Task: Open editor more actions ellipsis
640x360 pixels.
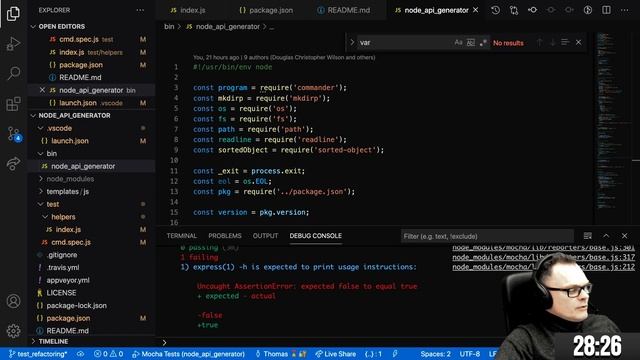Action: (625, 10)
